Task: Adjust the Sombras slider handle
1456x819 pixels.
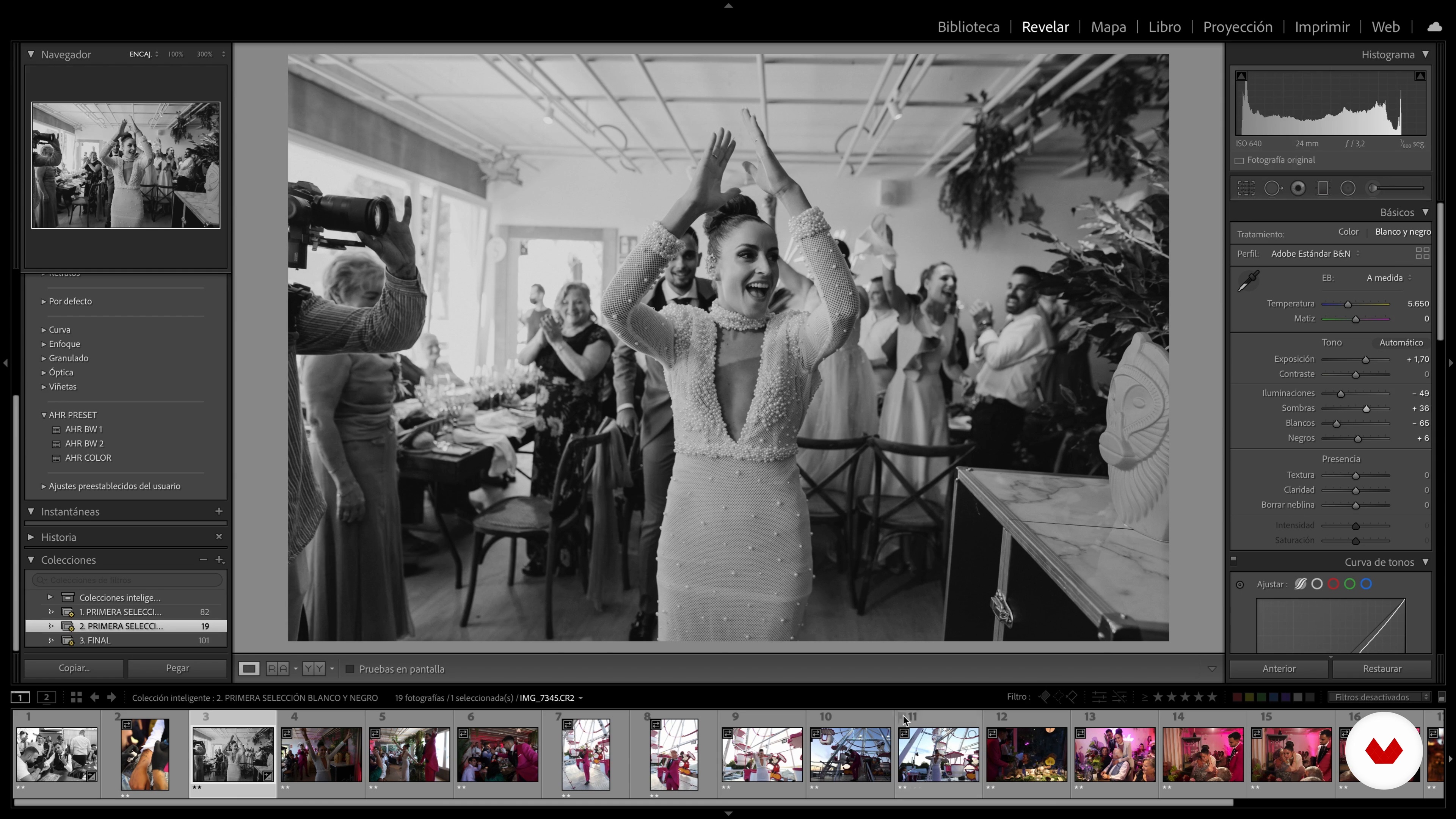Action: tap(1366, 409)
